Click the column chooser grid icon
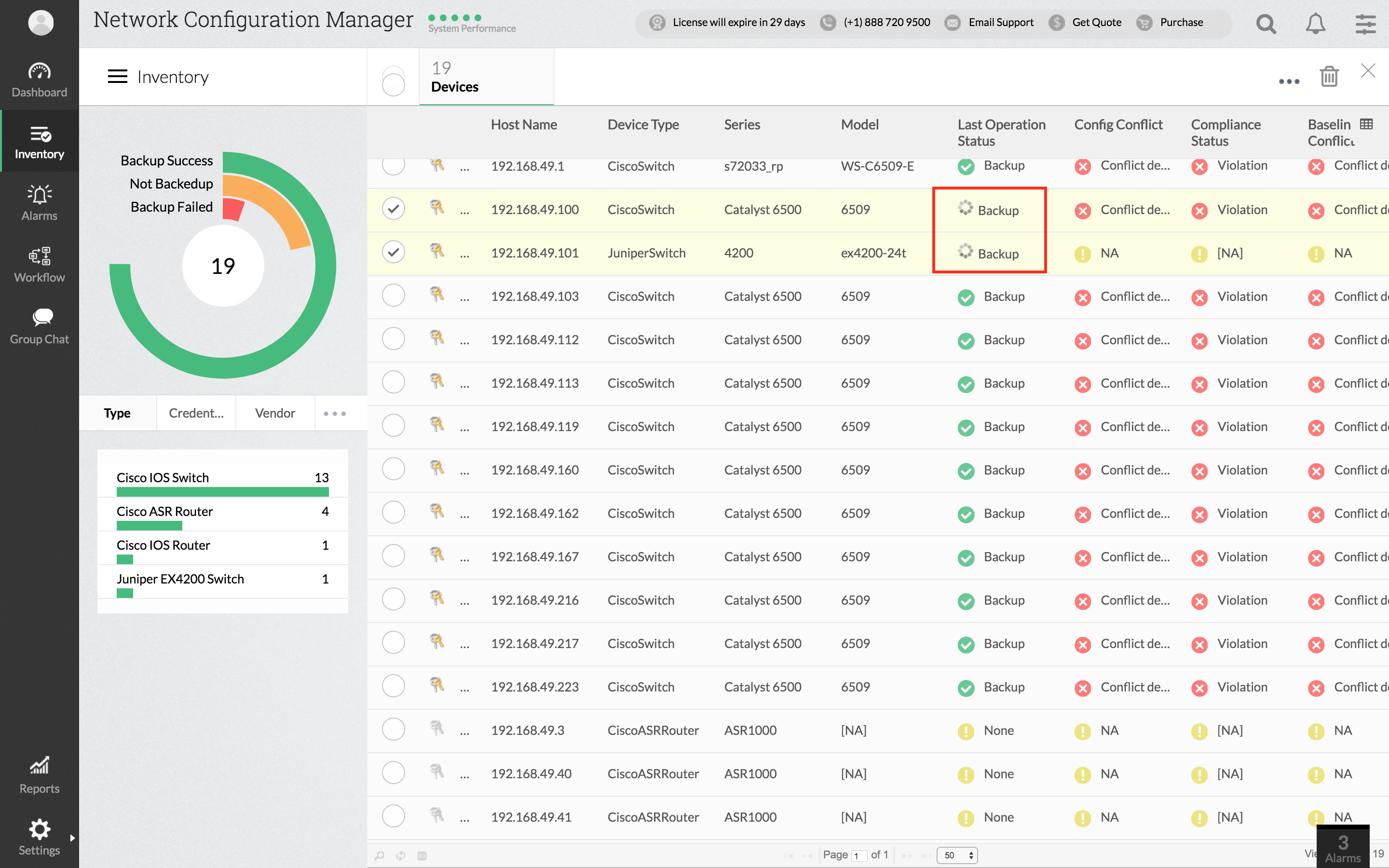Screen dimensions: 1389x868 1367,124
